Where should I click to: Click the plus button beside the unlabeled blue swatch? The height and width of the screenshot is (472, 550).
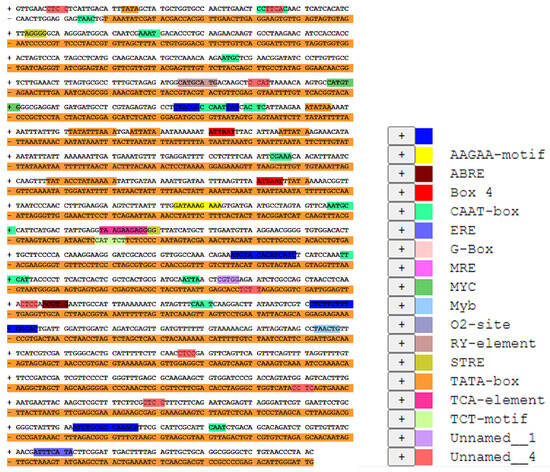tap(401, 136)
